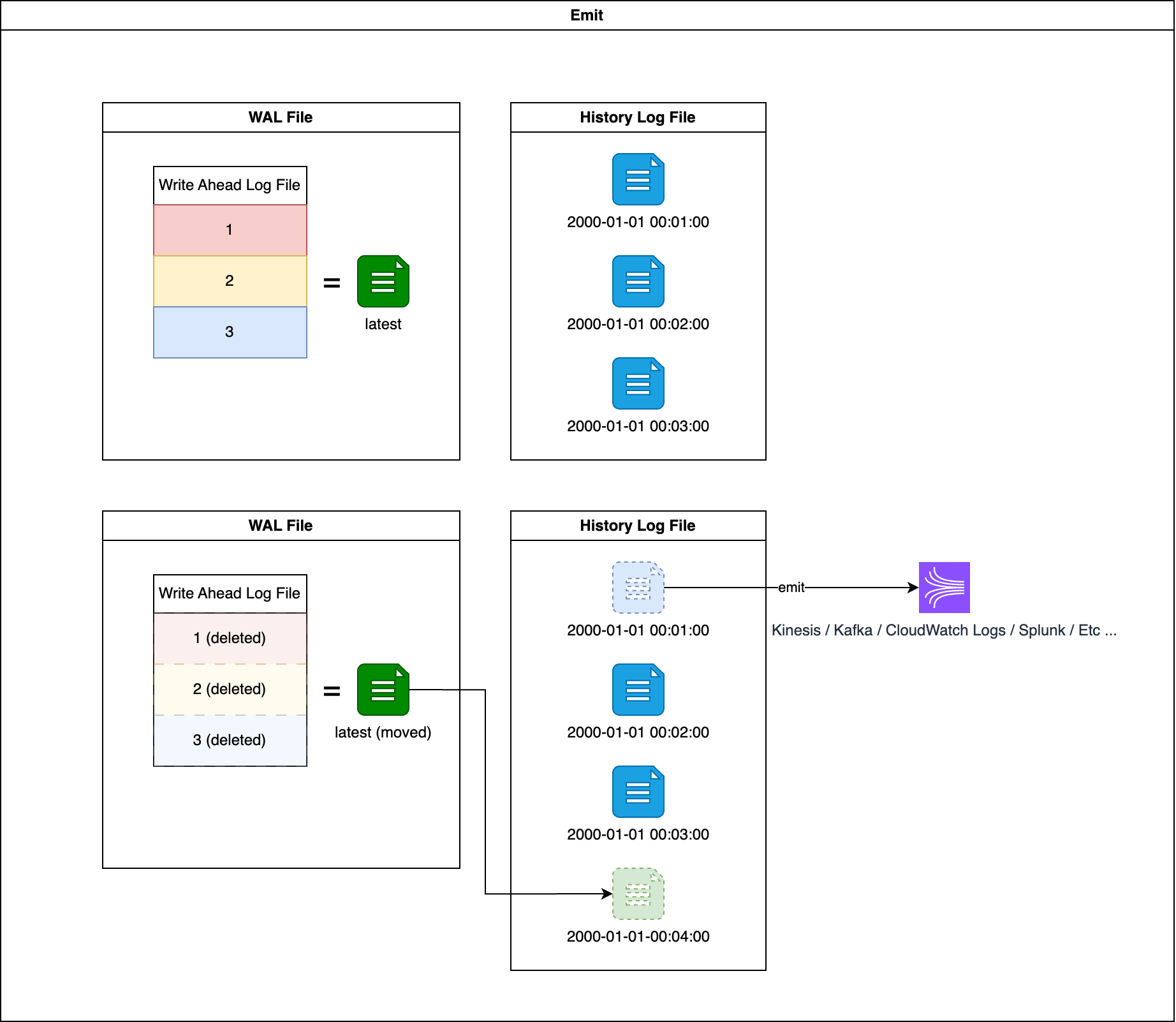This screenshot has height=1022, width=1176.
Task: Select the blue file icon above top 2000-01-01 00:02:00
Action: point(638,281)
